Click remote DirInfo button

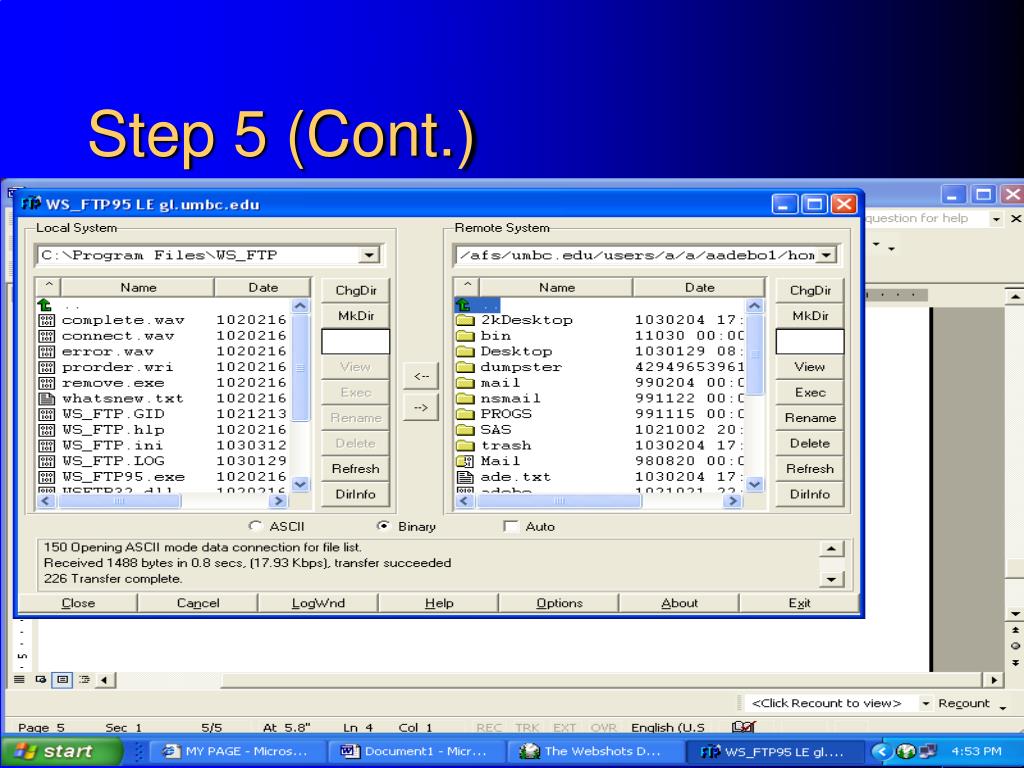click(810, 494)
